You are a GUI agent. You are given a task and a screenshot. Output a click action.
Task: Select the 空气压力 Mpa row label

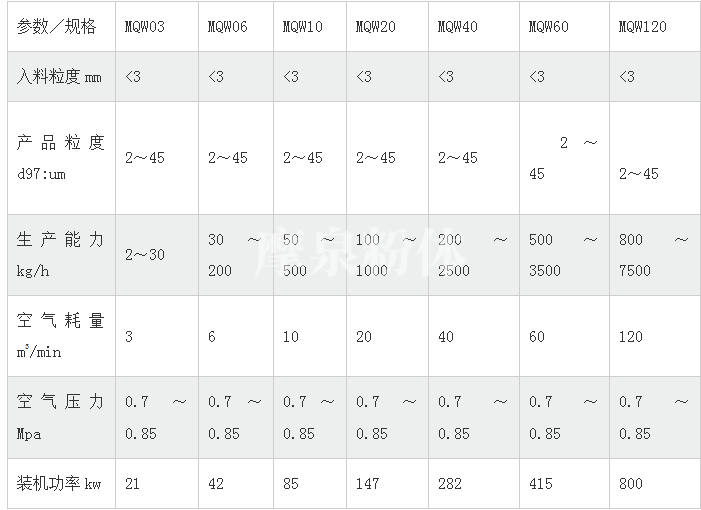60,417
